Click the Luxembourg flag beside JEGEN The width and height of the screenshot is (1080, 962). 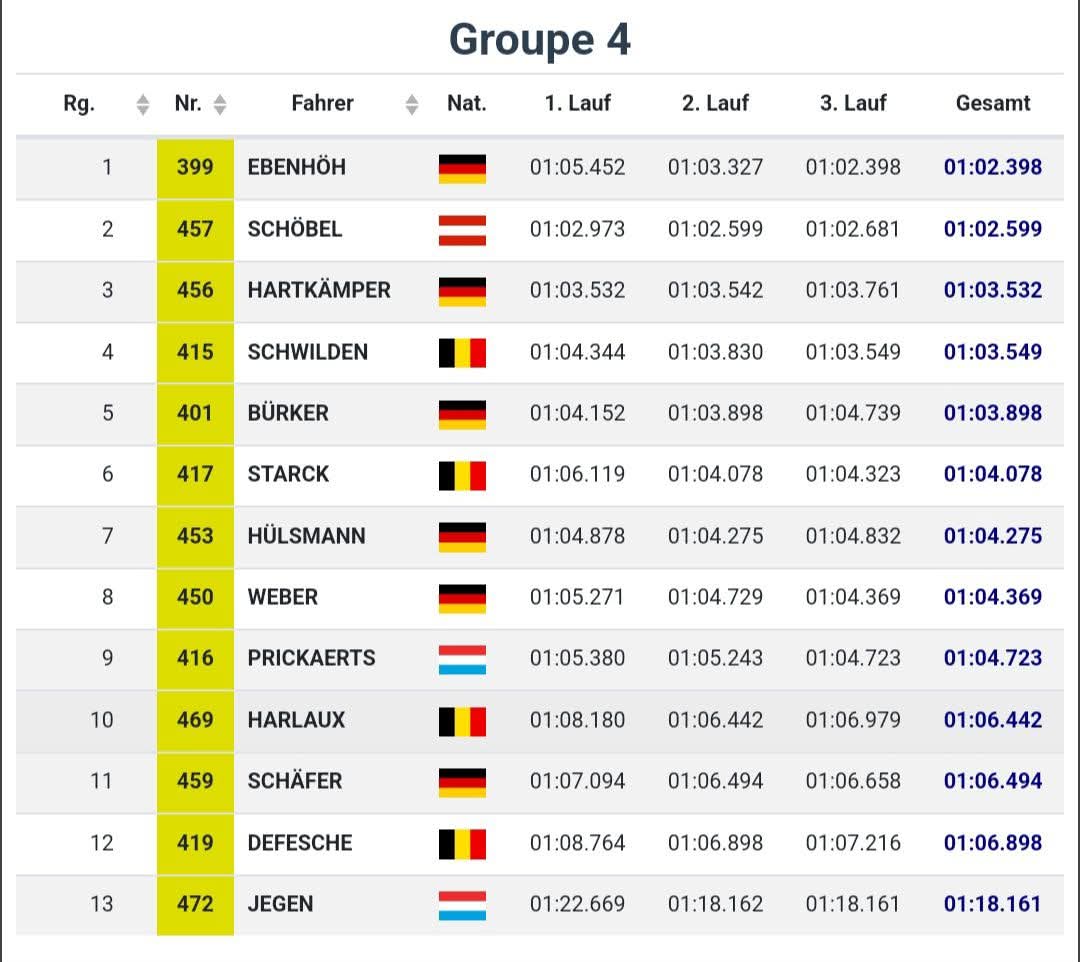[x=462, y=905]
